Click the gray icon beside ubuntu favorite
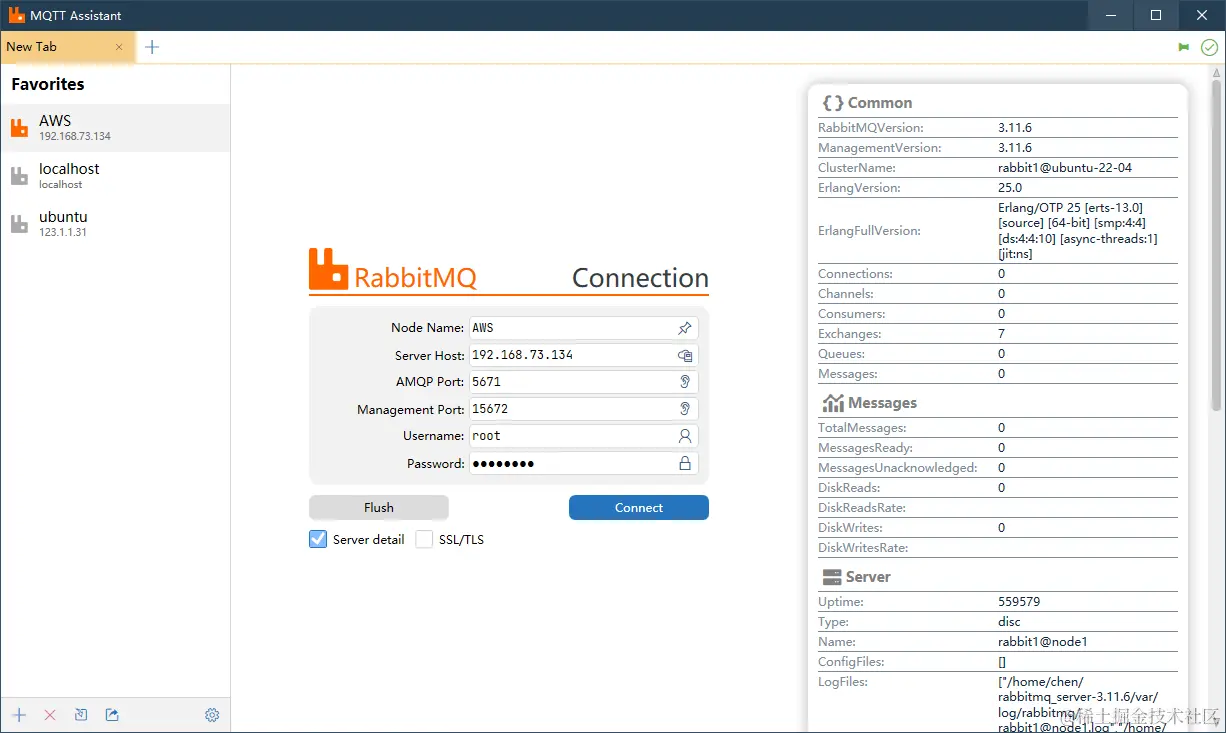 tap(19, 224)
